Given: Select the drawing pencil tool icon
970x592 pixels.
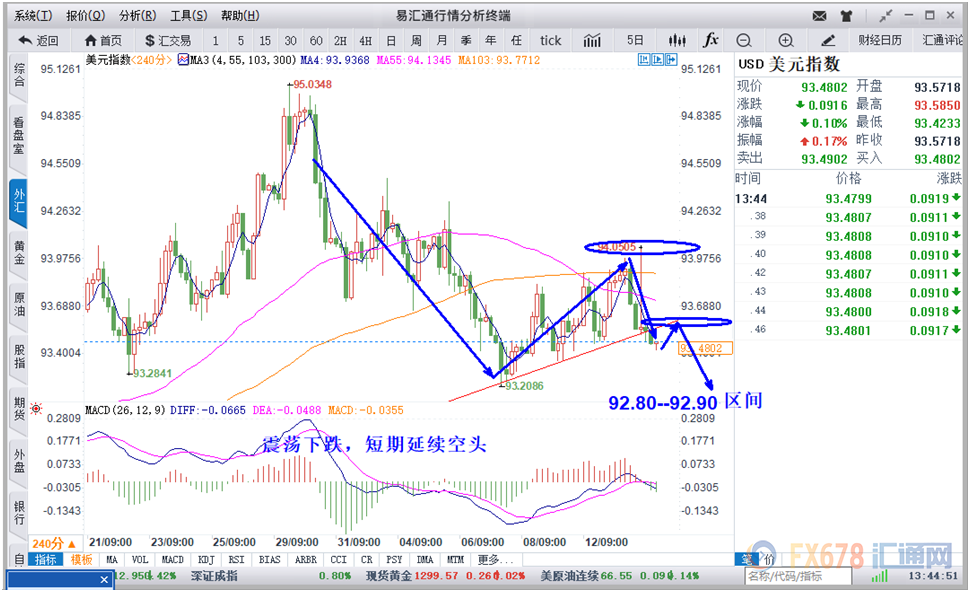Looking at the screenshot, I should pyautogui.click(x=828, y=41).
